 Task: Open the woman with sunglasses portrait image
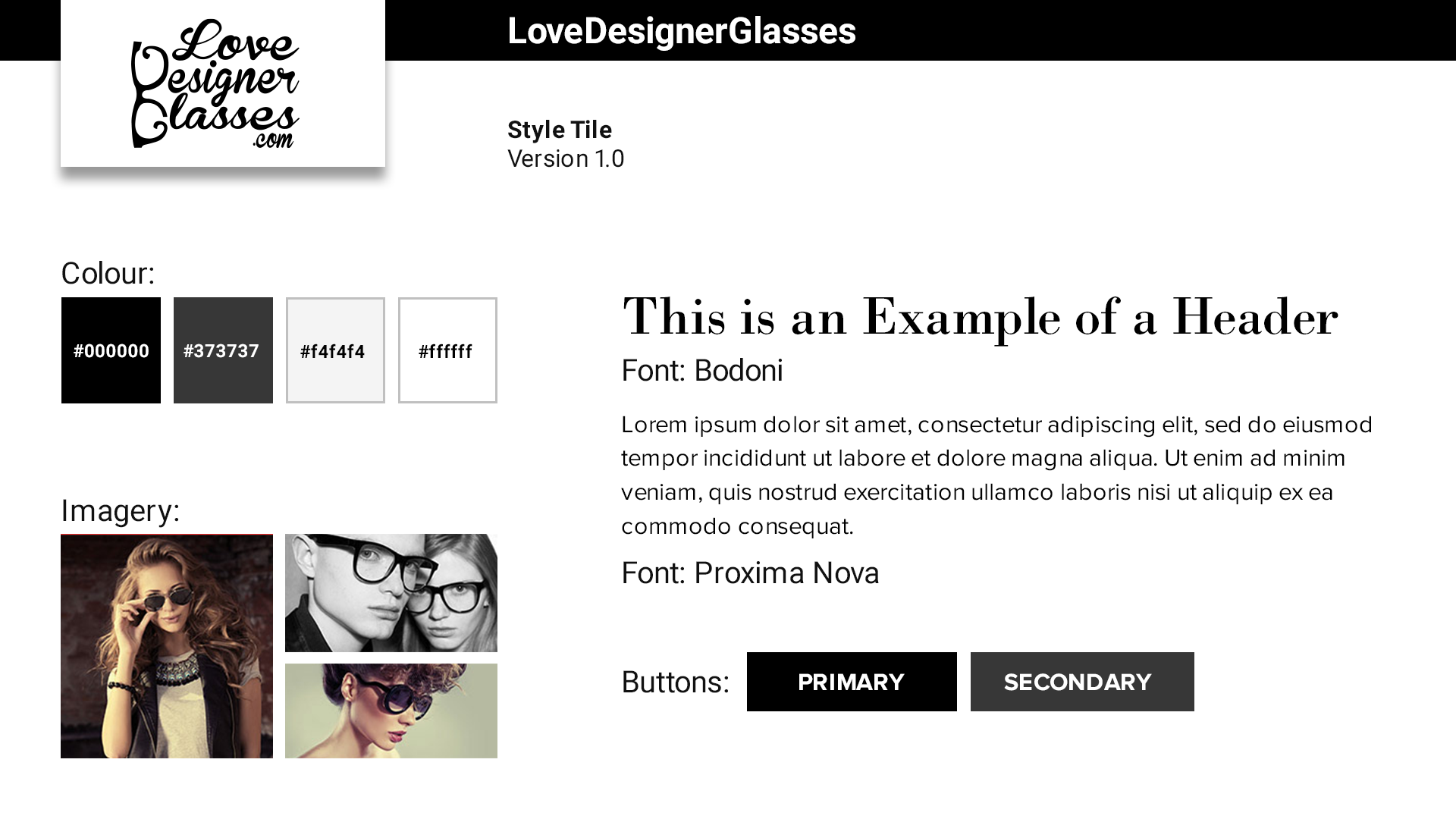[x=167, y=646]
